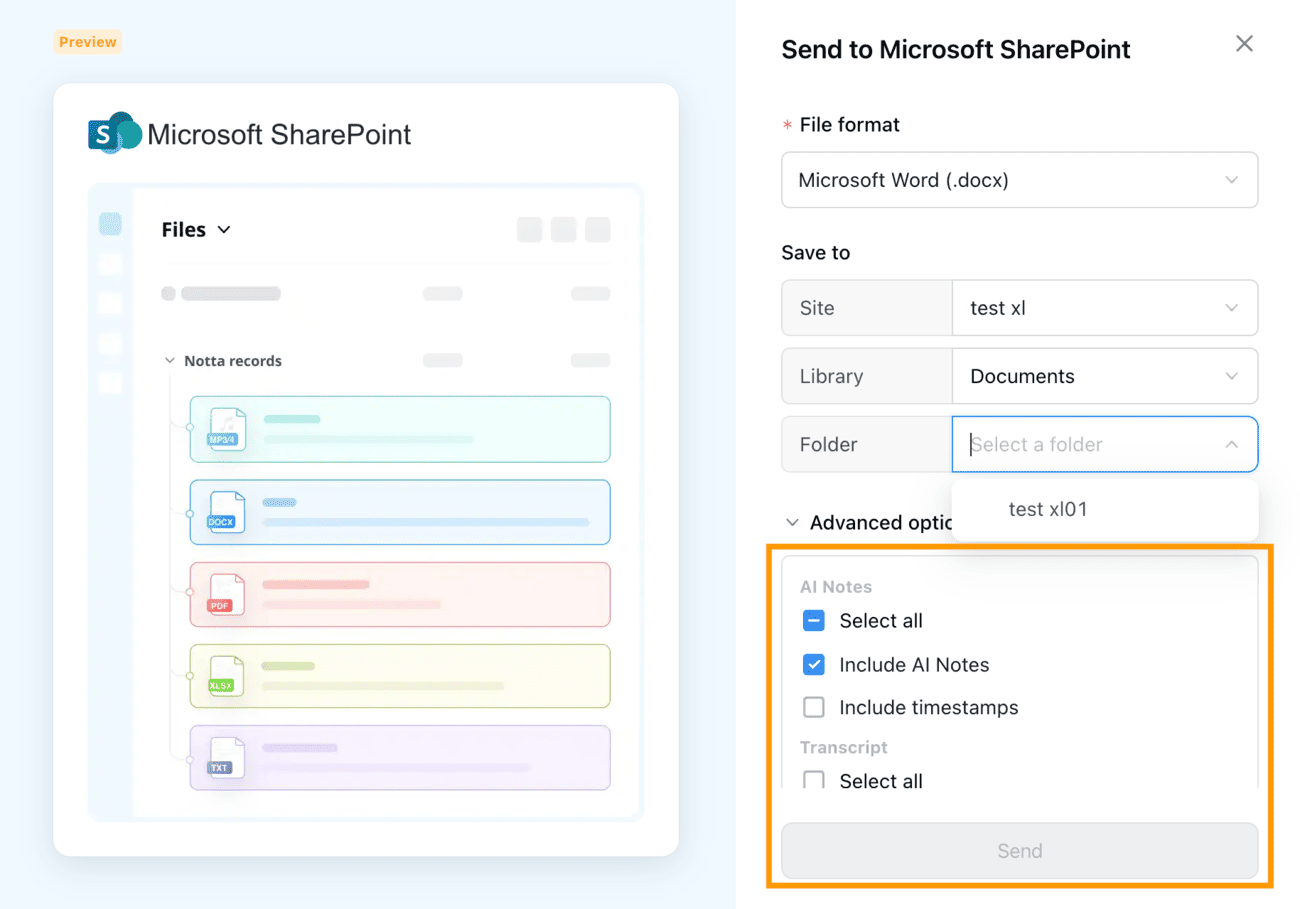Select the MP3/4 file icon
This screenshot has width=1300, height=909.
click(x=227, y=428)
